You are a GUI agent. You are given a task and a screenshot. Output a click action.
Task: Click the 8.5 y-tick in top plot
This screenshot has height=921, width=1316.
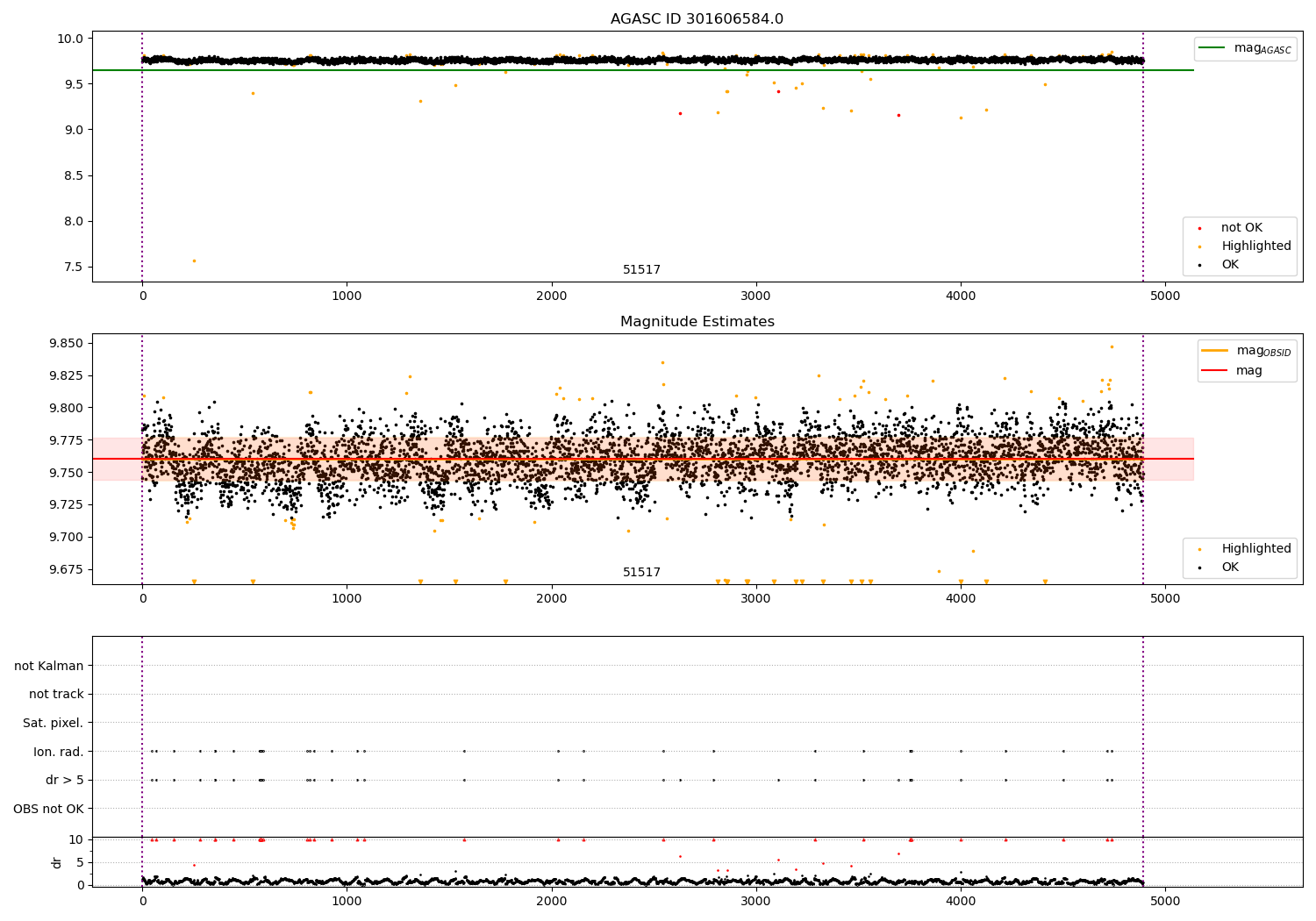(x=75, y=175)
